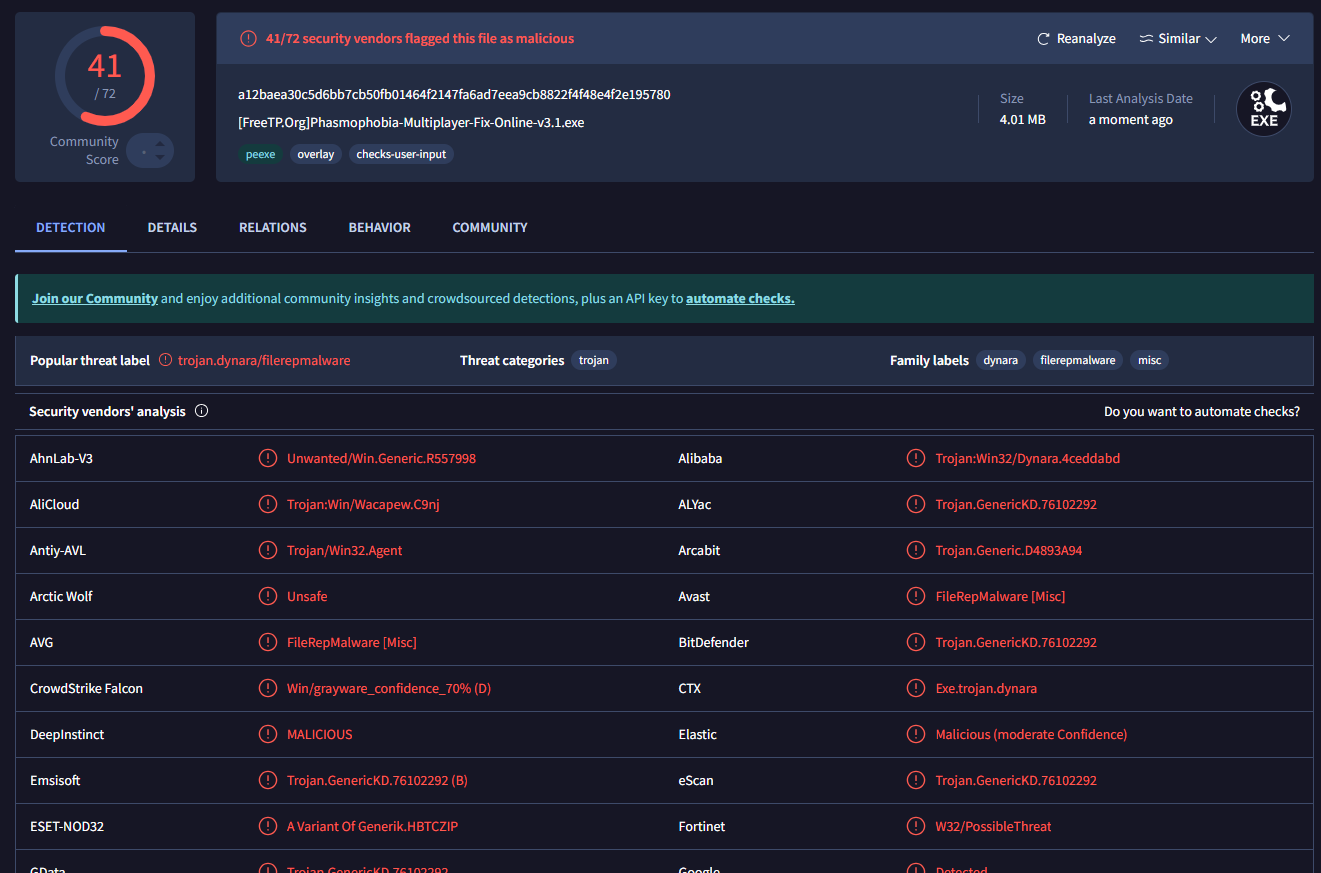Select the filerepmalware family label
The height and width of the screenshot is (873, 1321).
tap(1078, 360)
